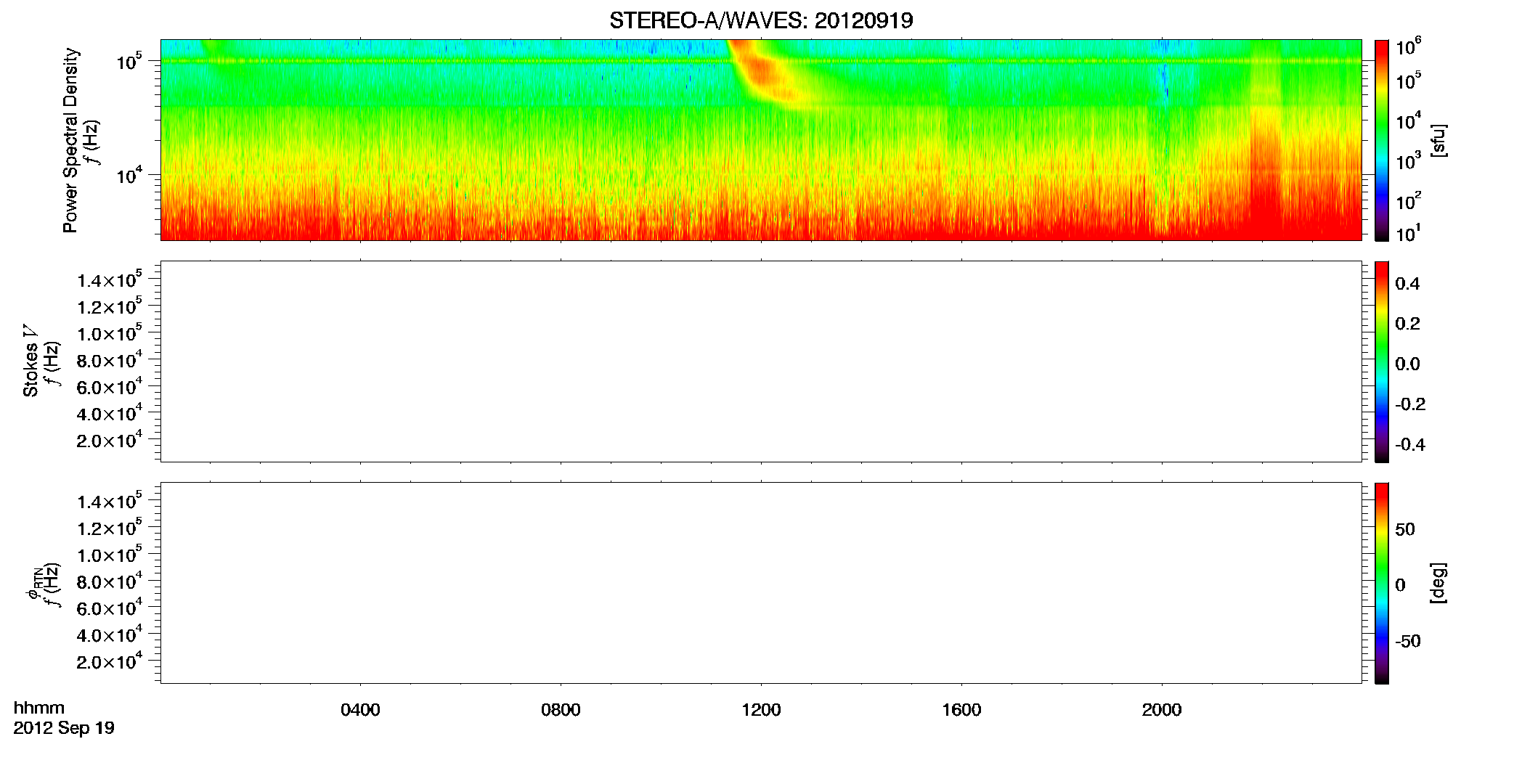
Task: Click the "10^1" tick on sfu colorbar
Action: point(1408,233)
